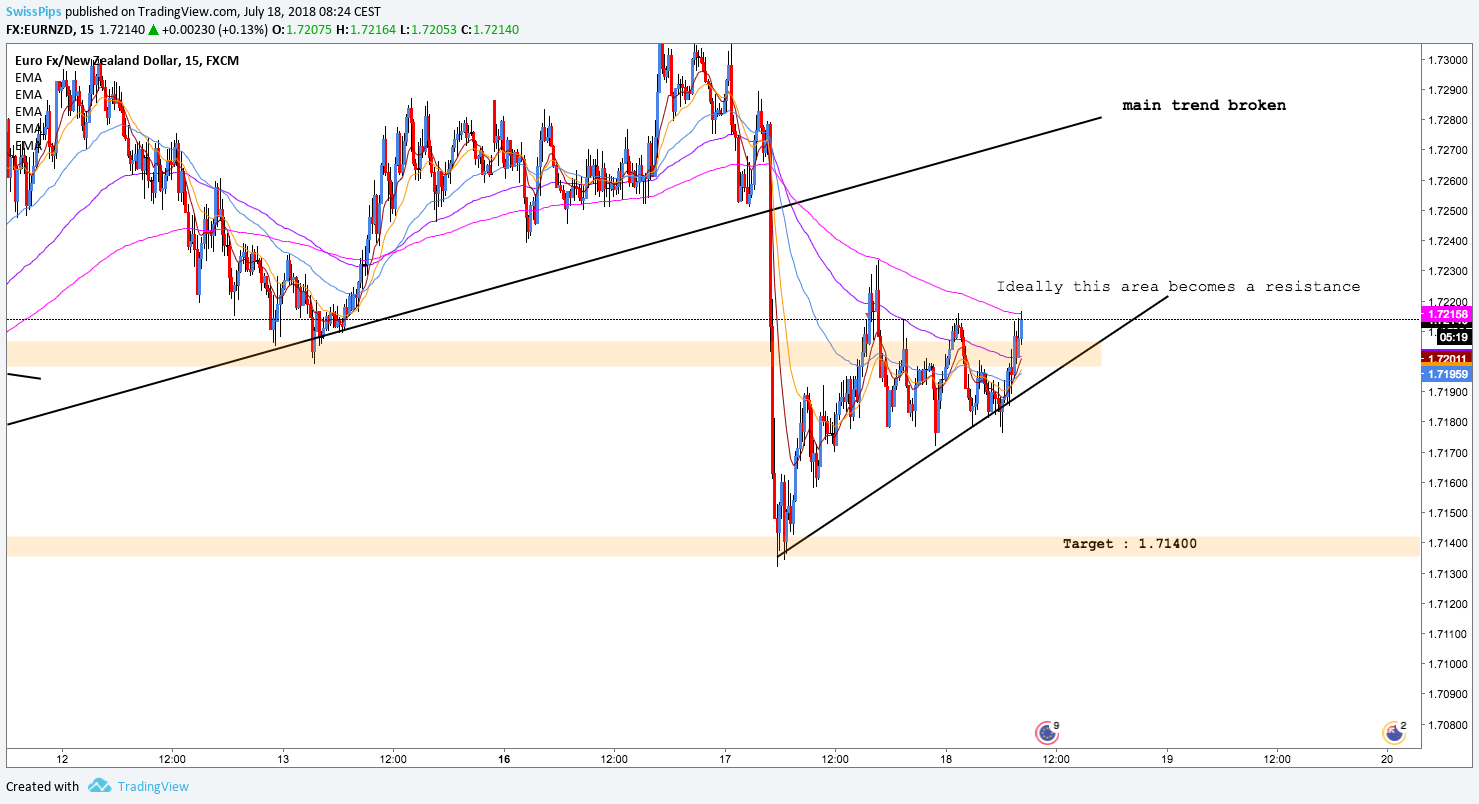Click the blue 1.71959 price tag
Image resolution: width=1479 pixels, height=804 pixels.
click(x=1446, y=374)
